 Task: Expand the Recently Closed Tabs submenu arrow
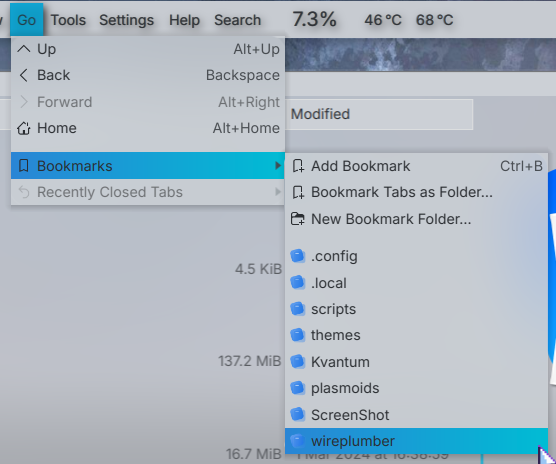278,192
